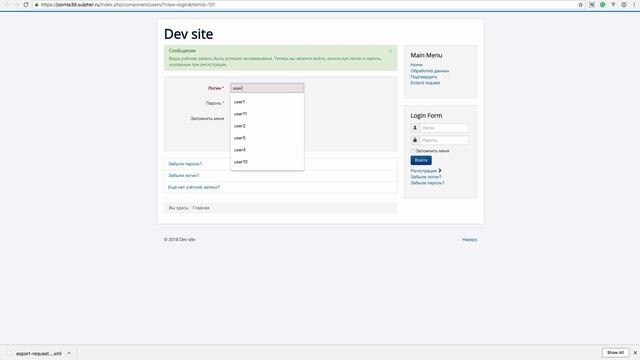Open the Ещё нет учётной записи? link
The width and height of the screenshot is (640, 360).
click(x=194, y=187)
